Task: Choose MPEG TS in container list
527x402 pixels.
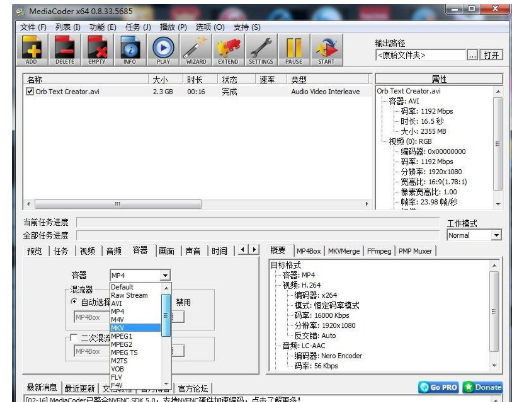Action: click(x=135, y=352)
